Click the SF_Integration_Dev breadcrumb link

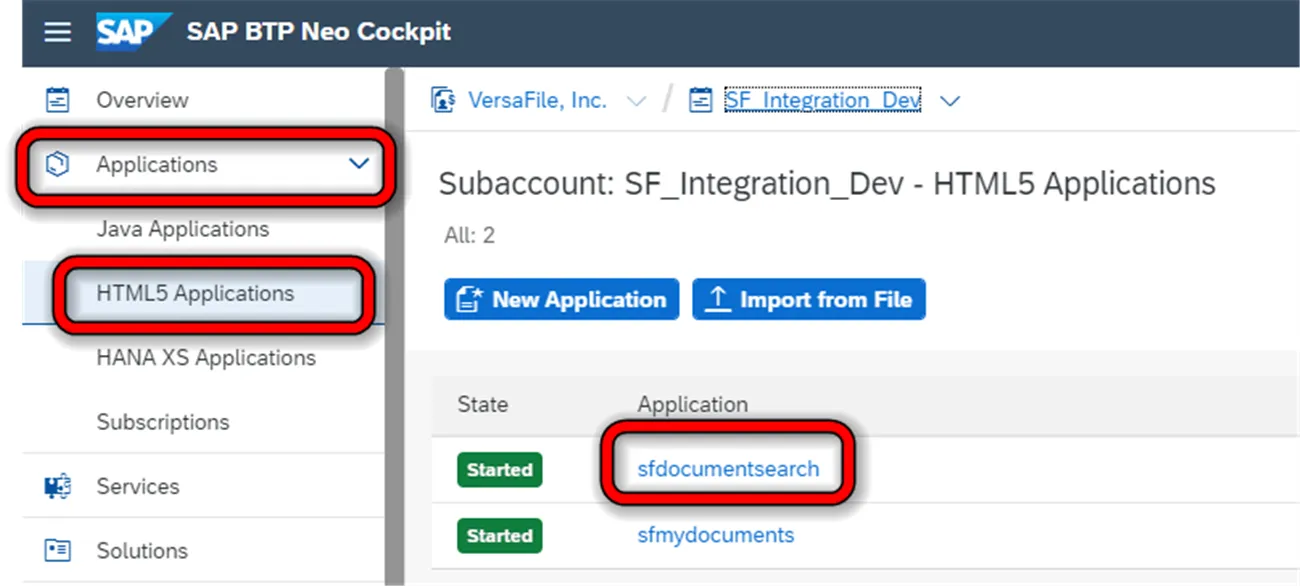[x=823, y=100]
